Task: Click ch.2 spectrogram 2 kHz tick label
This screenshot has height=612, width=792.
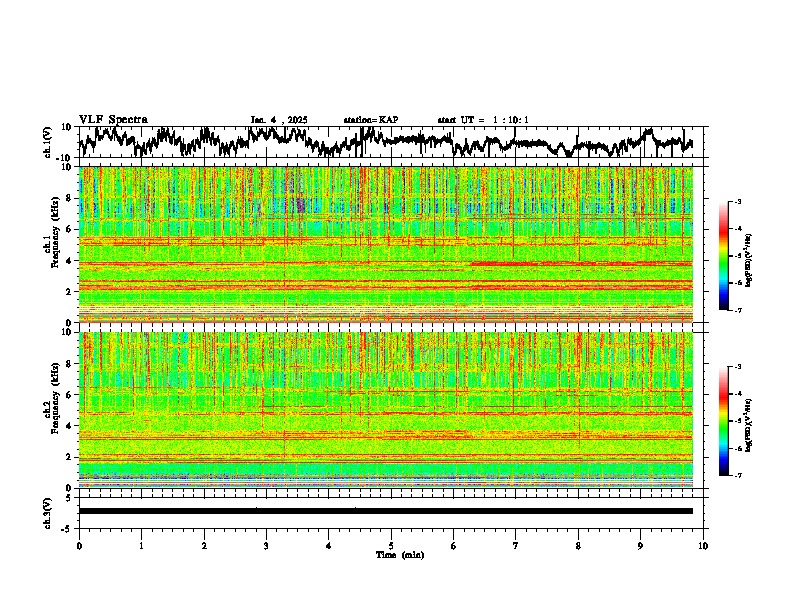Action: pyautogui.click(x=71, y=457)
